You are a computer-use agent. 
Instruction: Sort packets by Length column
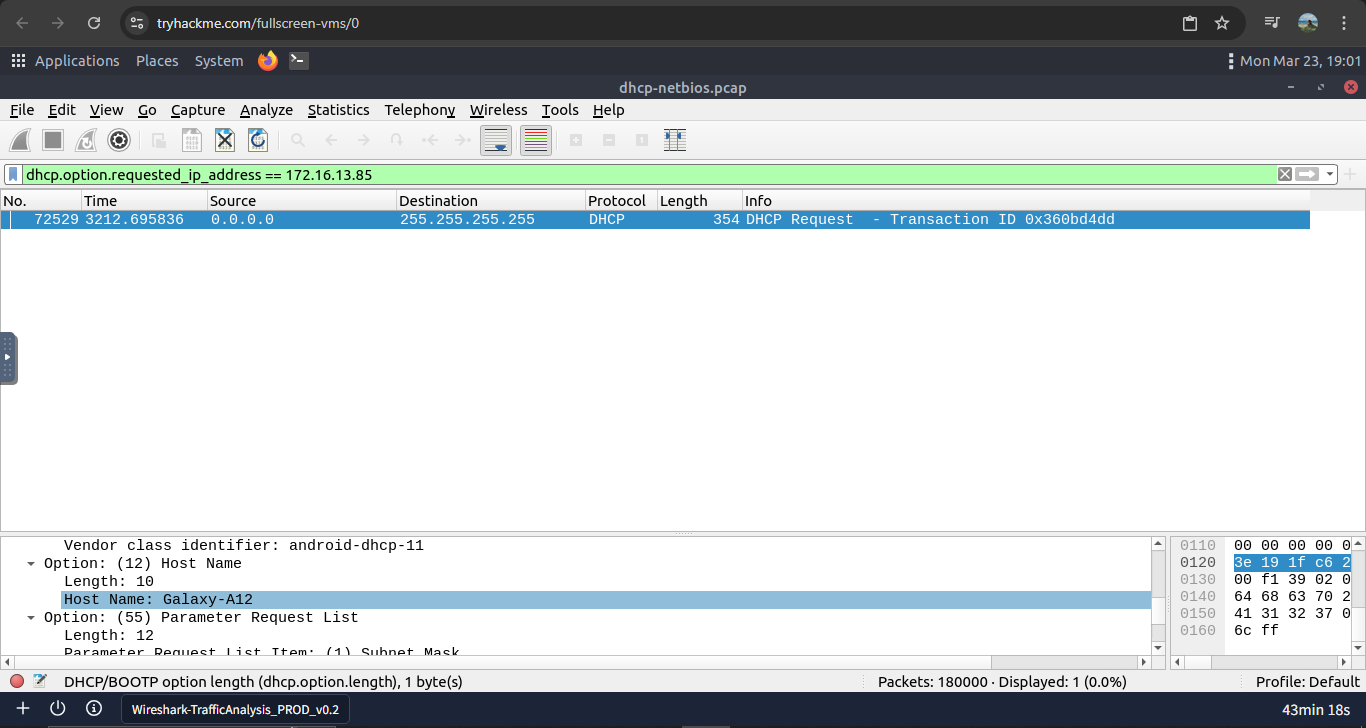click(698, 201)
